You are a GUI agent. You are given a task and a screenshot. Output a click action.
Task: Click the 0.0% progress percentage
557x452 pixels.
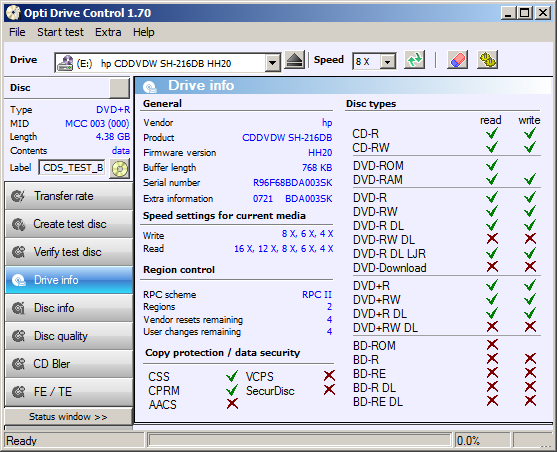click(x=468, y=441)
